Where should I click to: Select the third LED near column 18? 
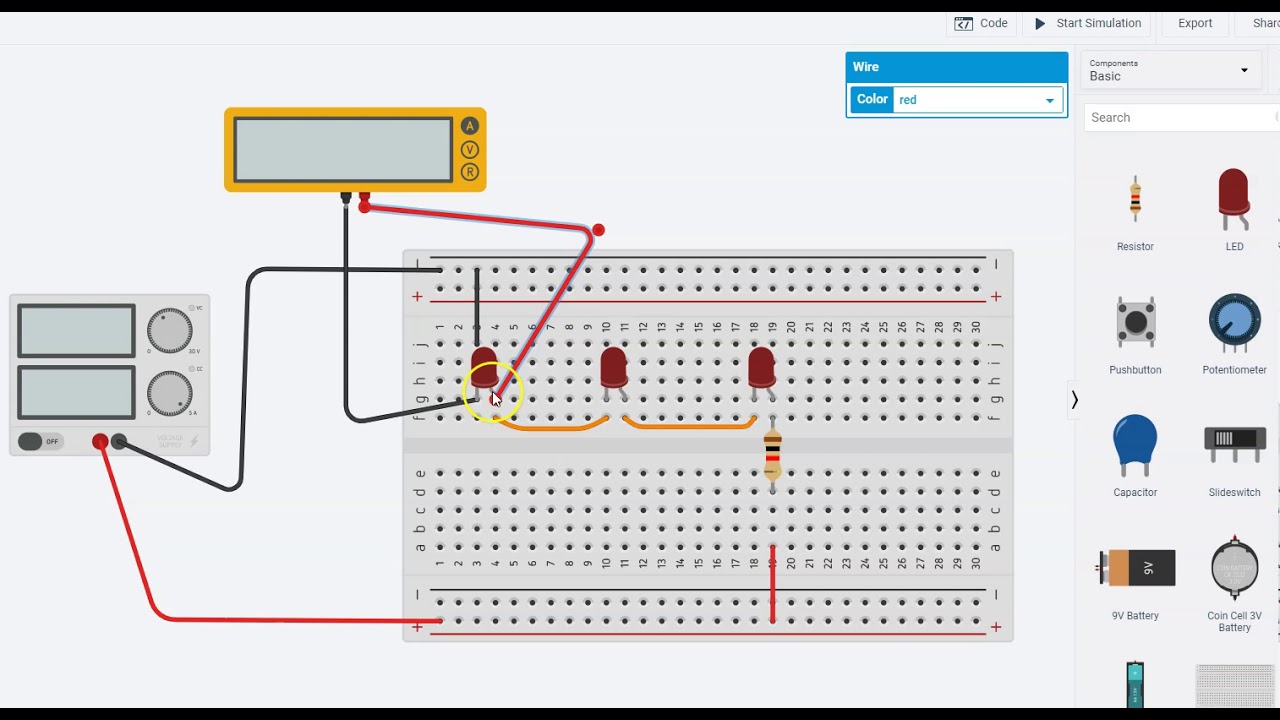[761, 372]
